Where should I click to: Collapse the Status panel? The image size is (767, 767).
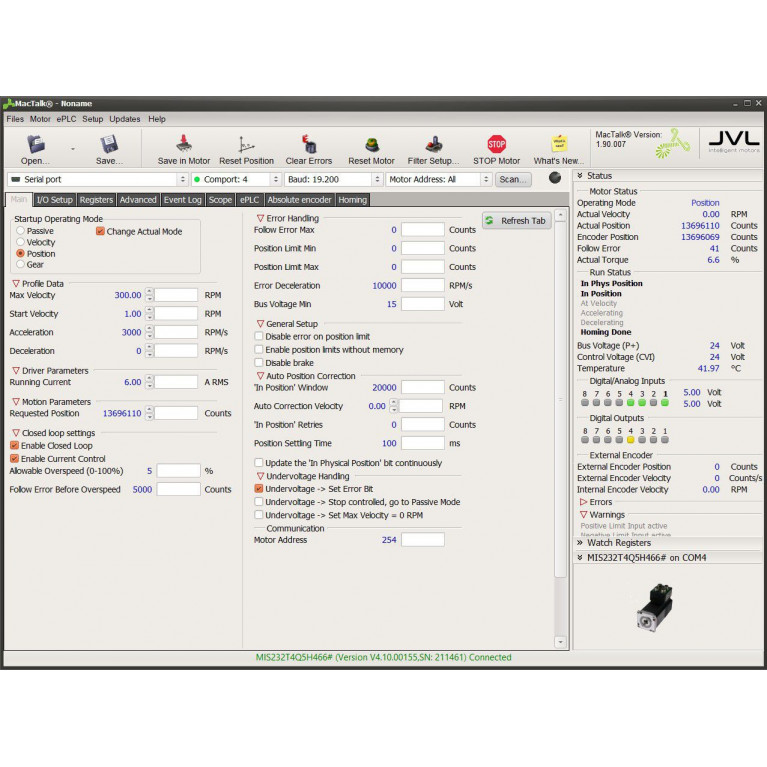tap(580, 176)
